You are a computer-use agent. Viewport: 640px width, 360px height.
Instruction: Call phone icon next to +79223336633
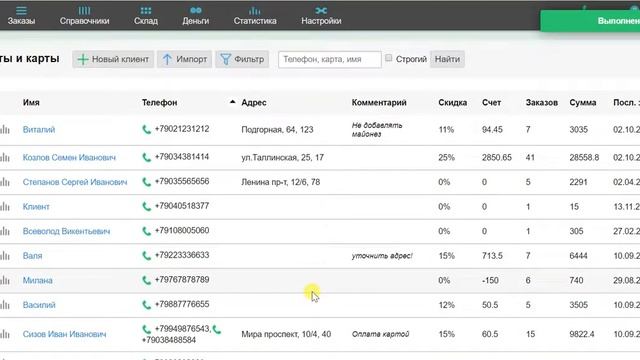coord(146,256)
